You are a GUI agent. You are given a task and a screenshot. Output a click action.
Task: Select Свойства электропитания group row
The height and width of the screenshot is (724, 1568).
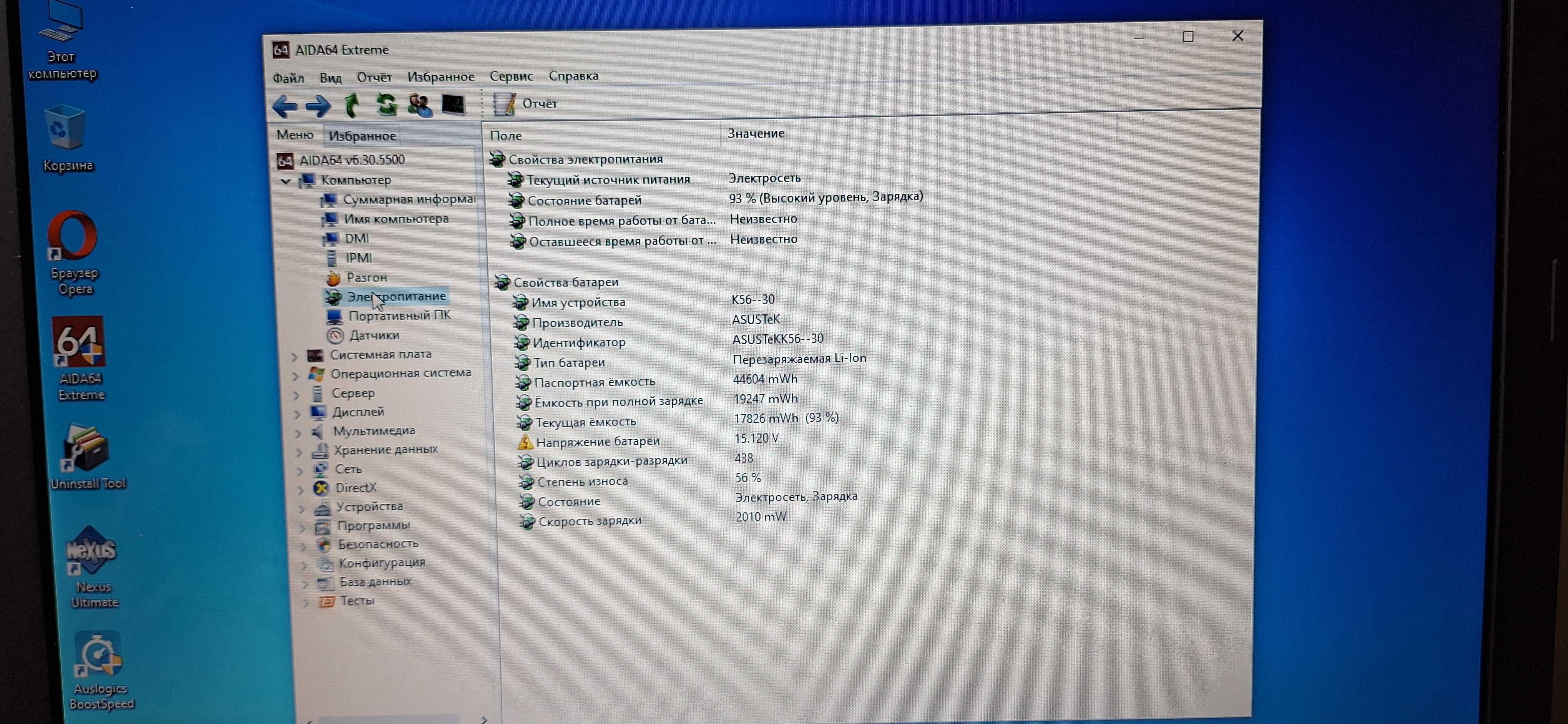pos(576,159)
